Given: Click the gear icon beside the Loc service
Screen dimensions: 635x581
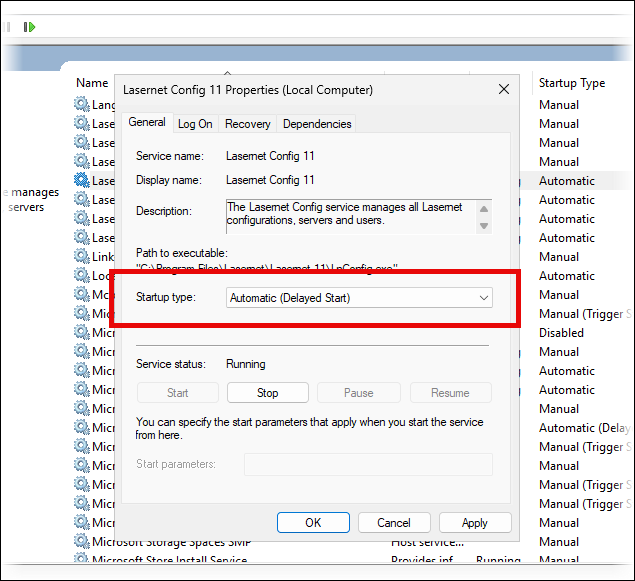Looking at the screenshot, I should coord(82,275).
